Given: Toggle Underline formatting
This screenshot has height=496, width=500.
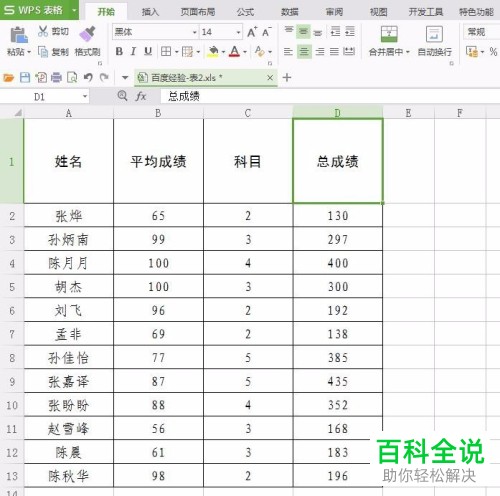Looking at the screenshot, I should pyautogui.click(x=148, y=51).
